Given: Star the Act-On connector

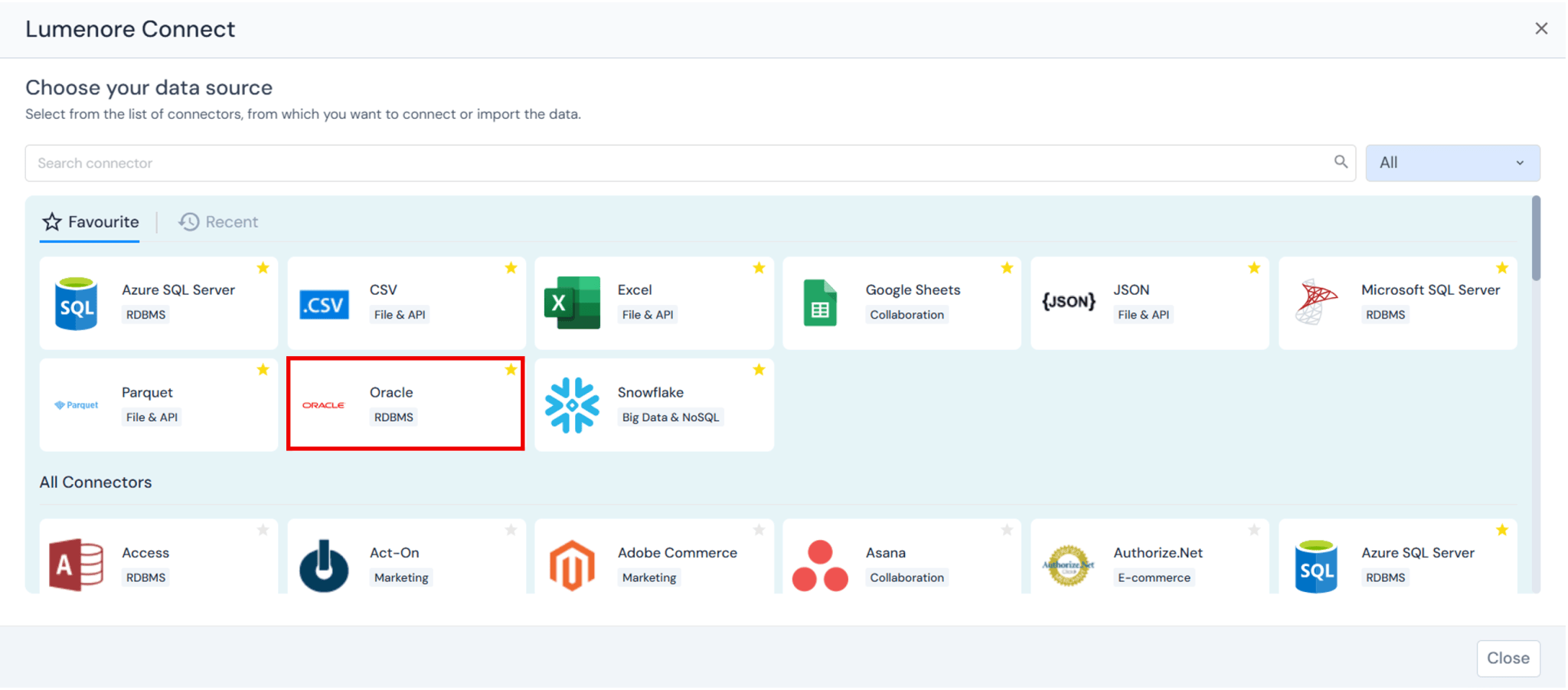Looking at the screenshot, I should [x=511, y=530].
